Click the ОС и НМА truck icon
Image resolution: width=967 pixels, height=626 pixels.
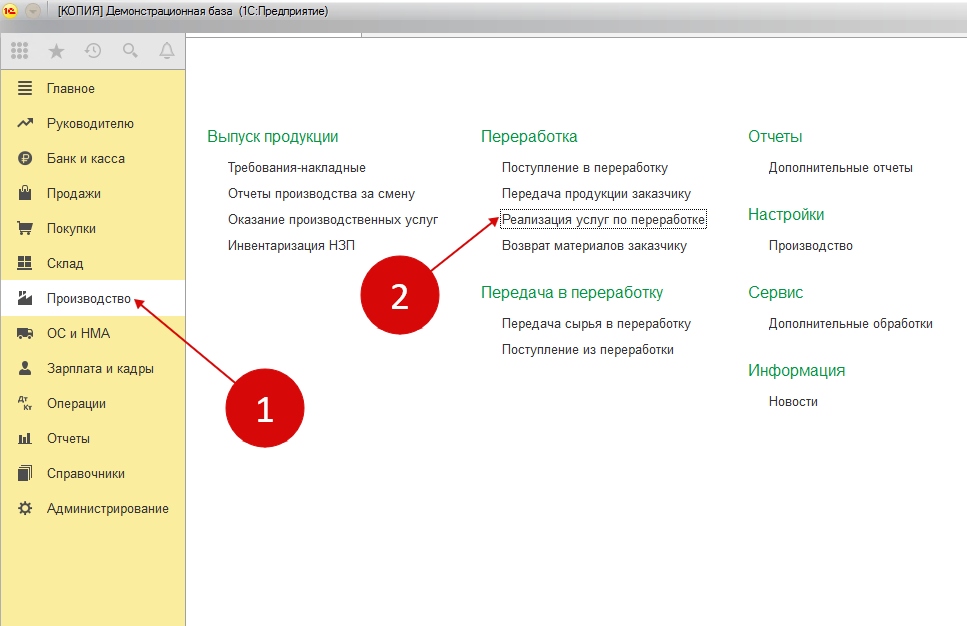pos(25,334)
